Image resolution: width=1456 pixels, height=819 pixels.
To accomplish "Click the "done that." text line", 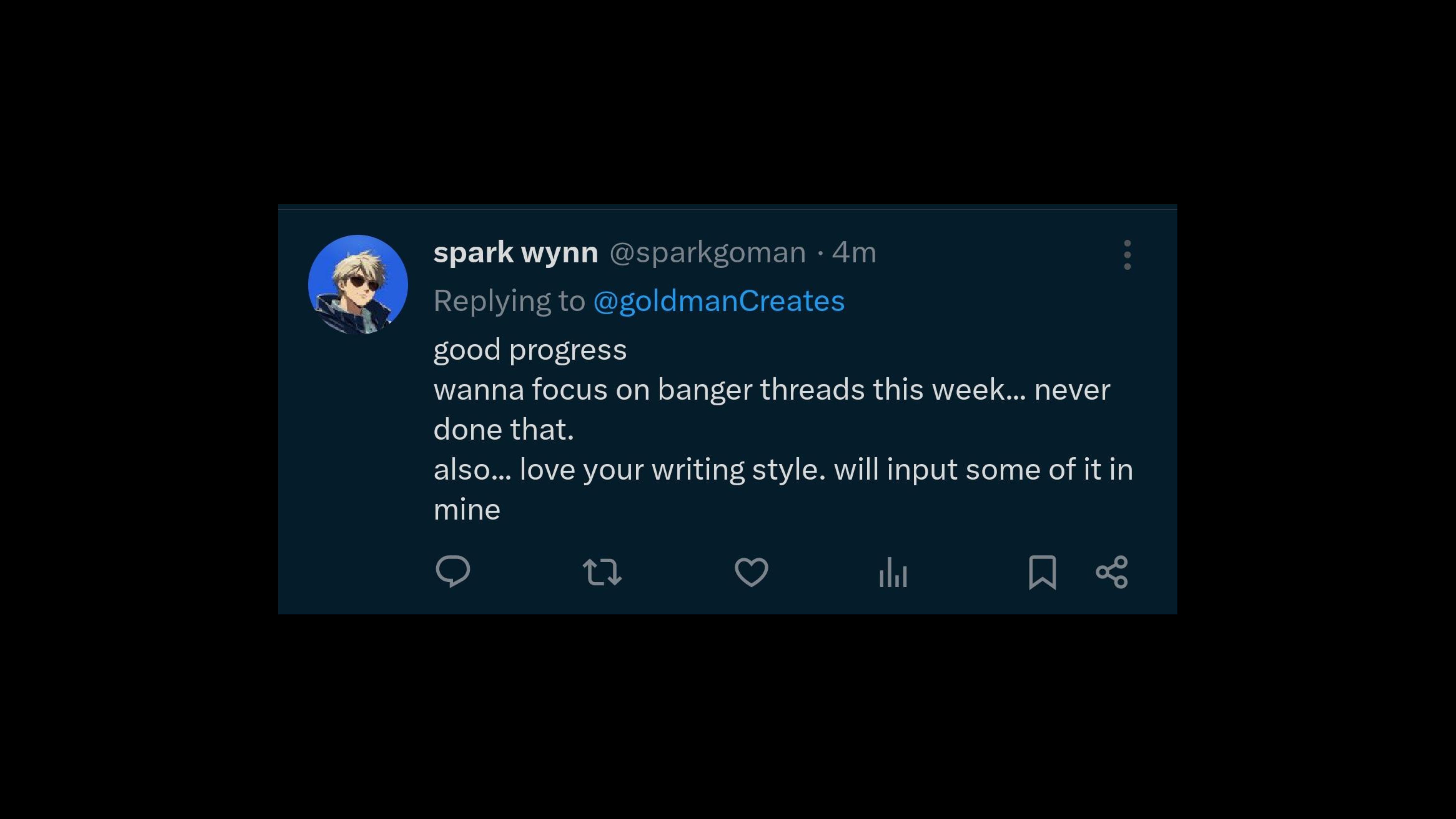I will [504, 430].
